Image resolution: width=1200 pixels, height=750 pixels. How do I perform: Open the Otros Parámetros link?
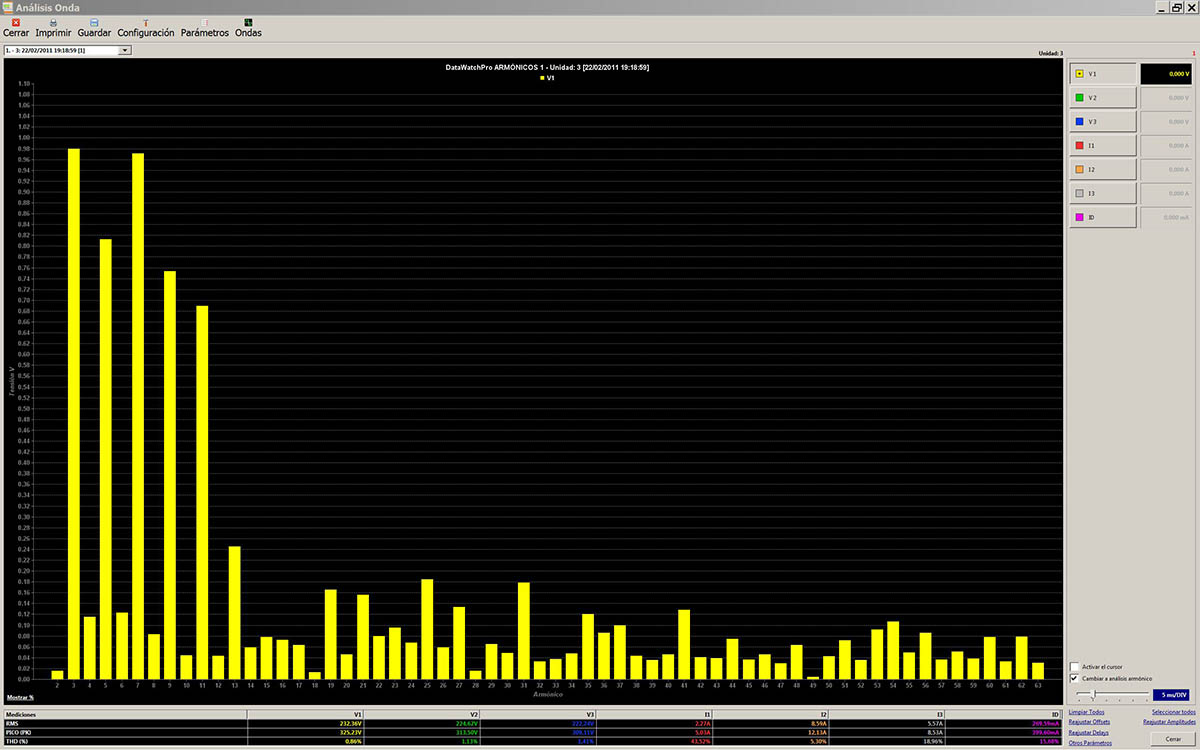(x=1090, y=743)
